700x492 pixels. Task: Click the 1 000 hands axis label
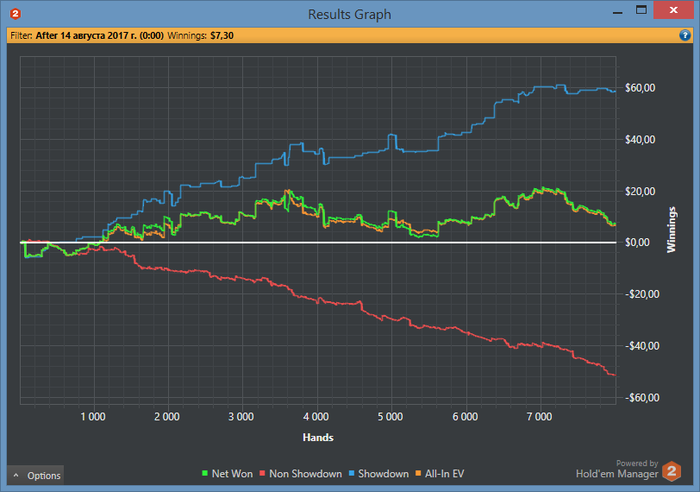click(x=93, y=417)
